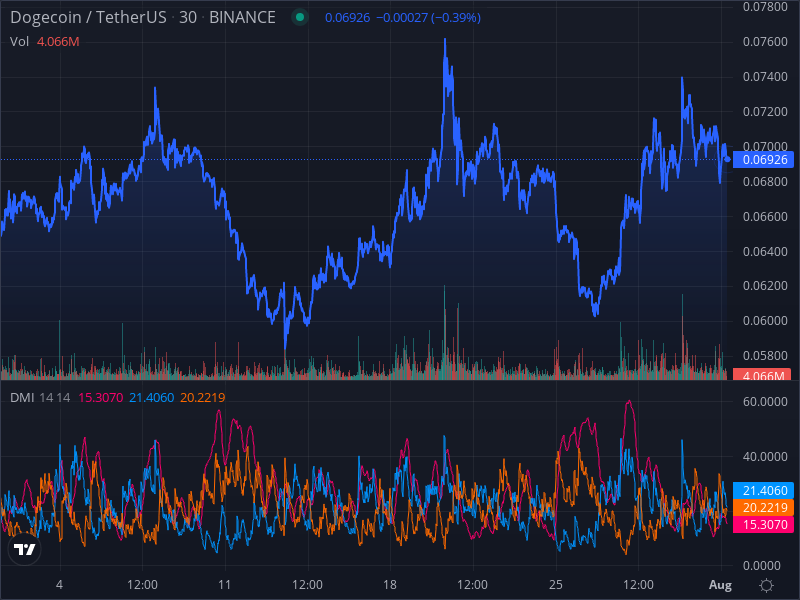800x600 pixels.
Task: Click the pink 15.3070 axis tag
Action: [764, 524]
